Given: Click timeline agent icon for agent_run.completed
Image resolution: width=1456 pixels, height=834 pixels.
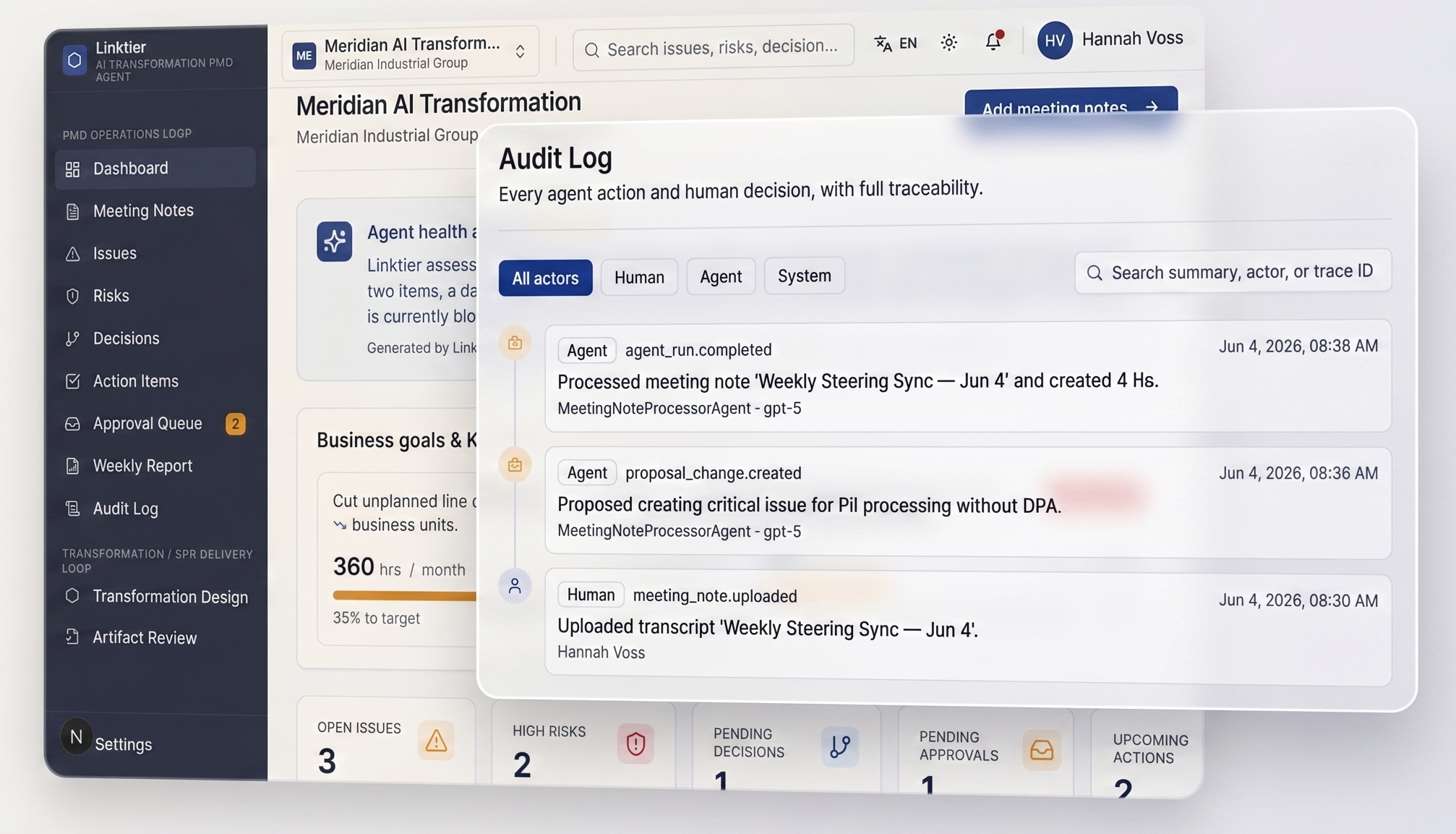Looking at the screenshot, I should click(x=515, y=343).
